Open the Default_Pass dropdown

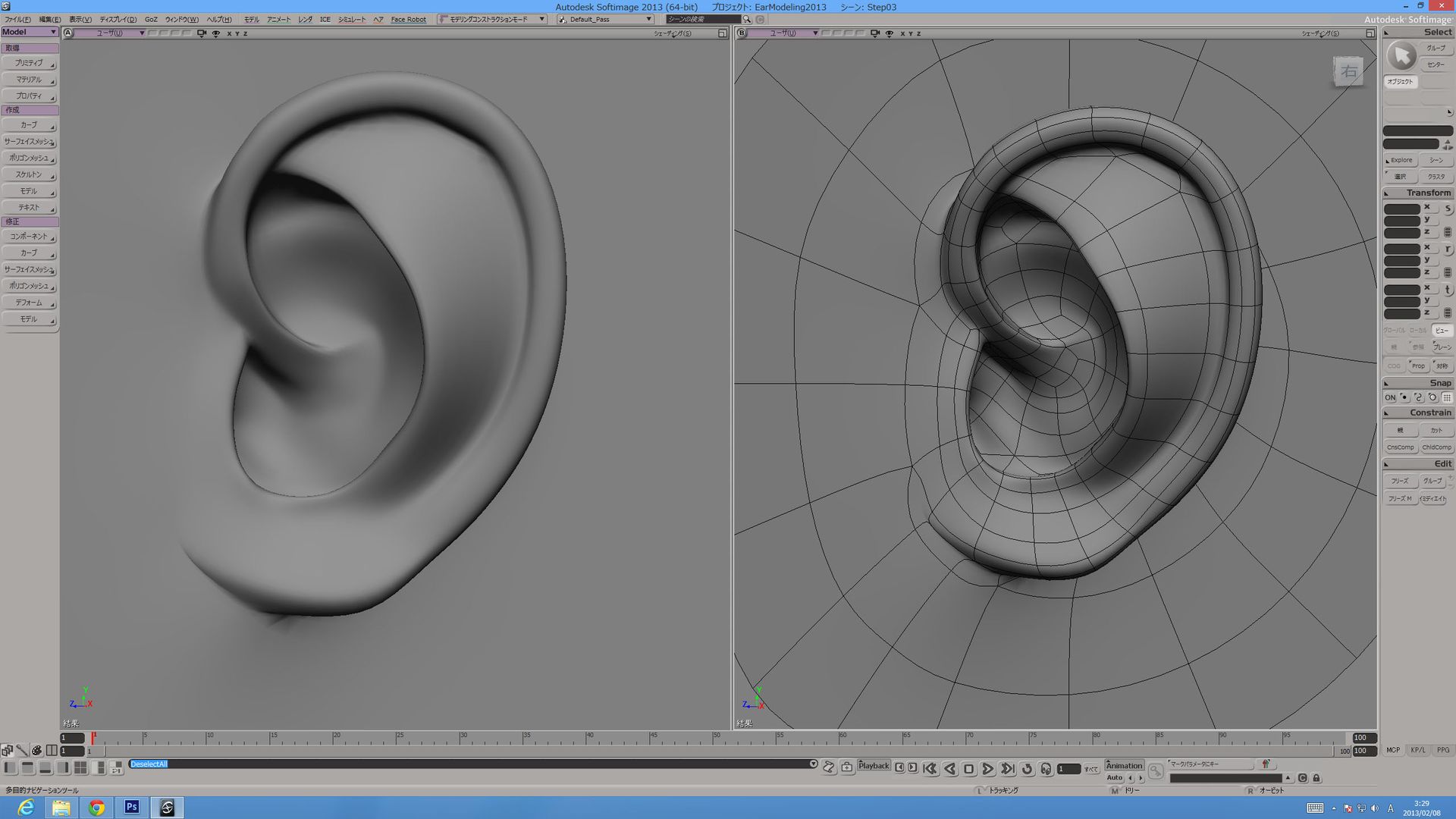coord(604,19)
